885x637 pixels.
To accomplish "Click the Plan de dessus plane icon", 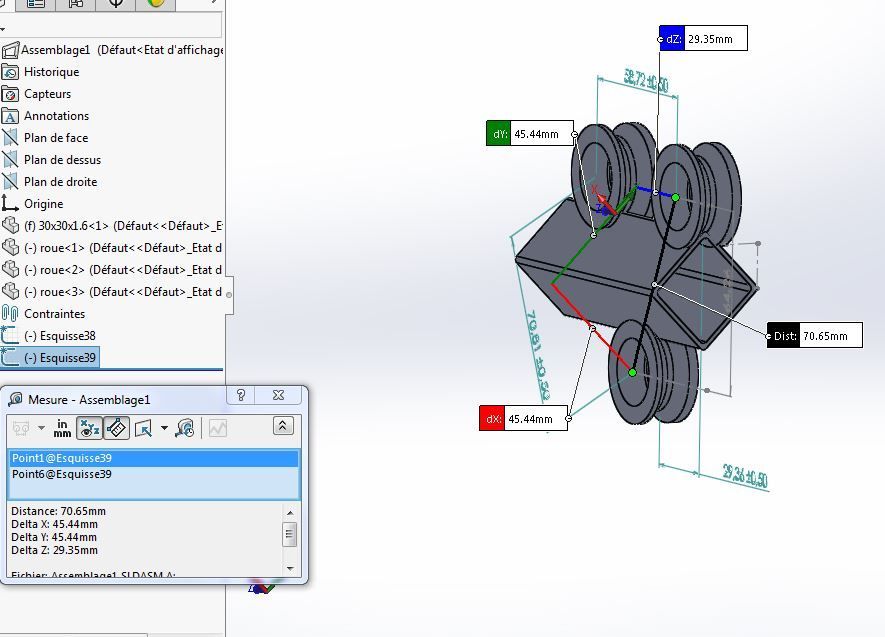I will [10, 160].
